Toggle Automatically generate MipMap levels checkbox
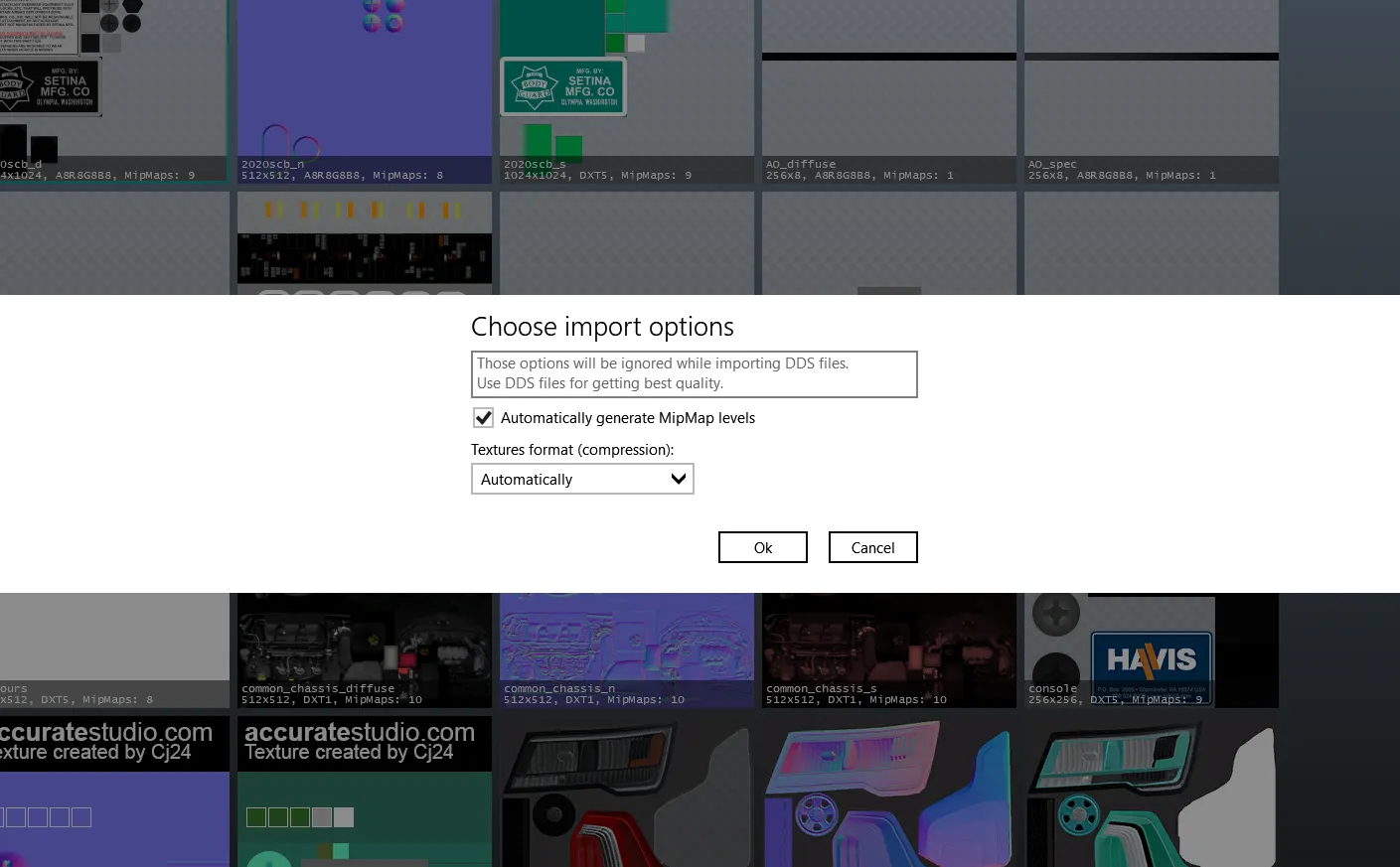The width and height of the screenshot is (1400, 867). pos(484,418)
